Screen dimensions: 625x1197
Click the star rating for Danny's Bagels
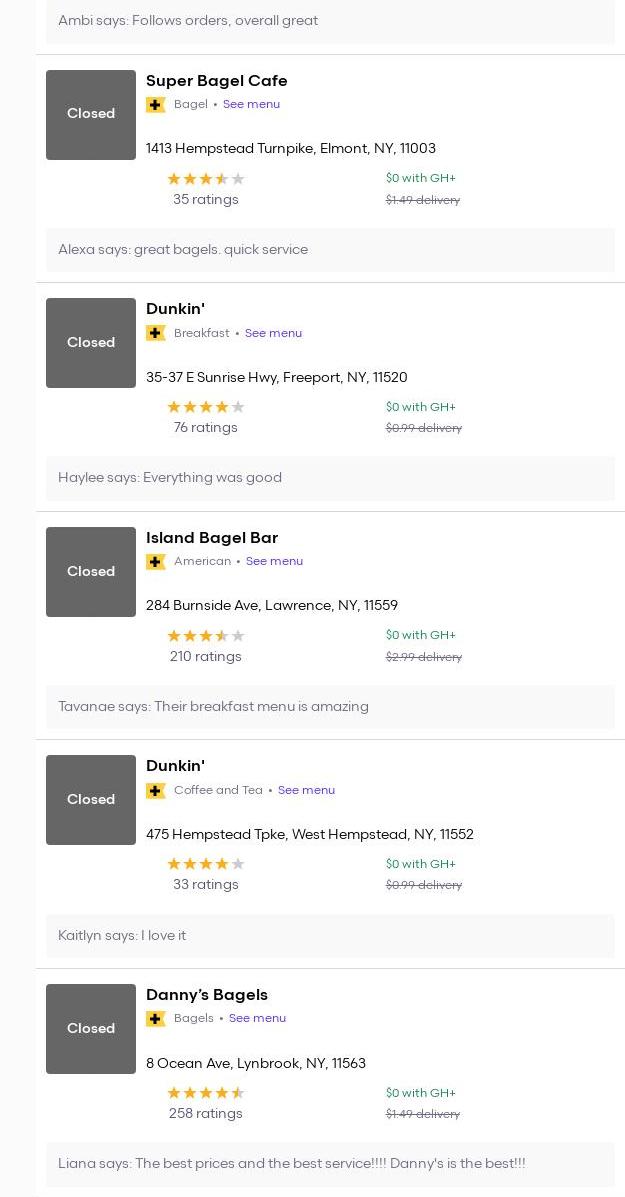[x=205, y=1093]
